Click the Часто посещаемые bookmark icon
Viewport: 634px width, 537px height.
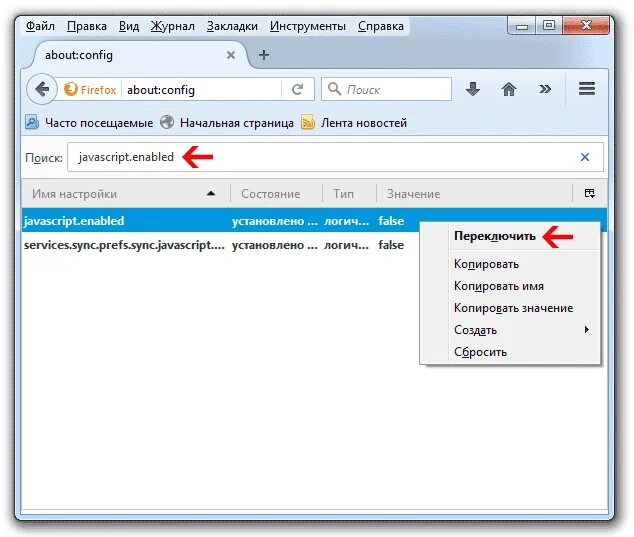[32, 122]
